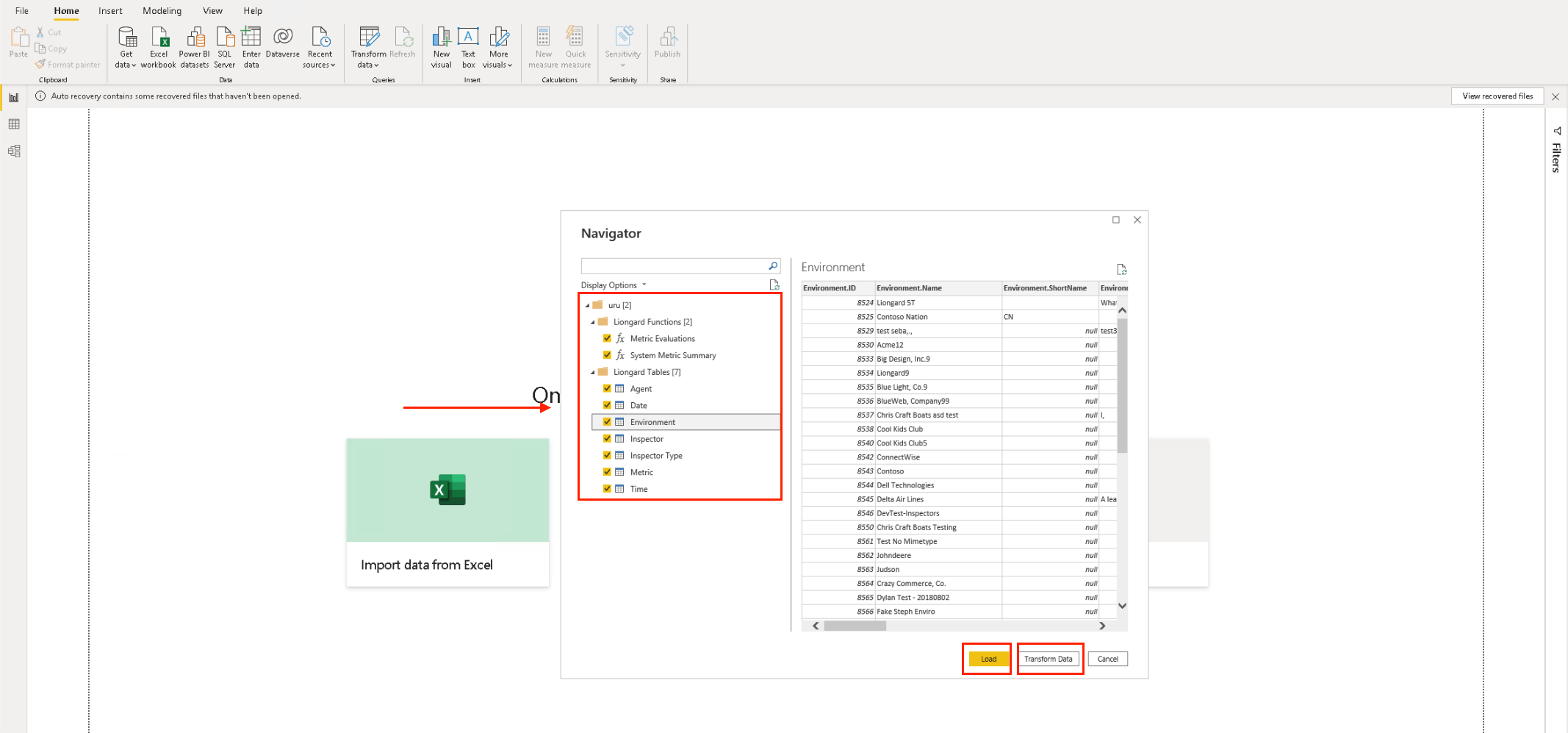Image resolution: width=1568 pixels, height=733 pixels.
Task: Insert a Text box
Action: coord(469,48)
